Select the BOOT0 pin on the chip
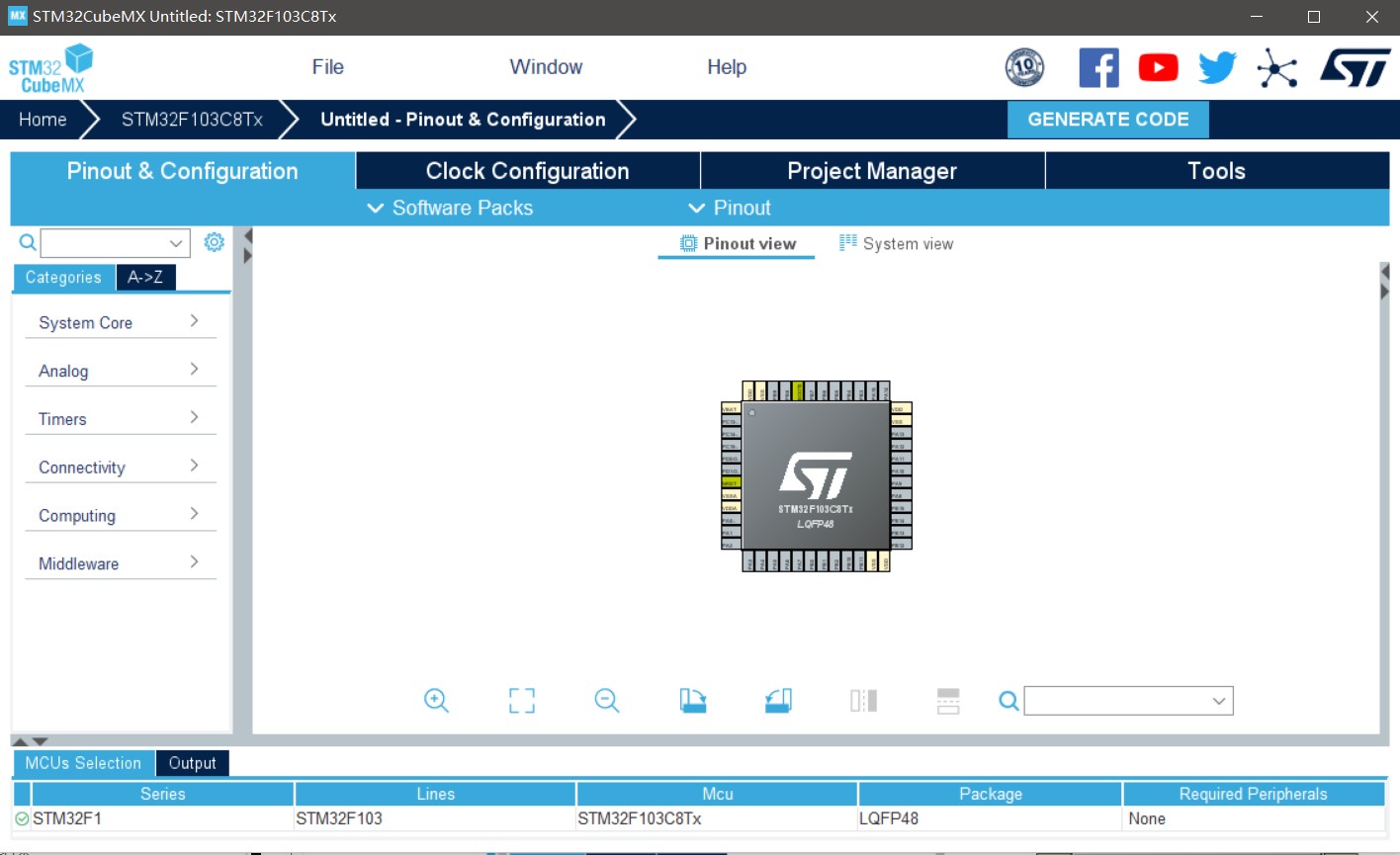1400x855 pixels. [798, 391]
